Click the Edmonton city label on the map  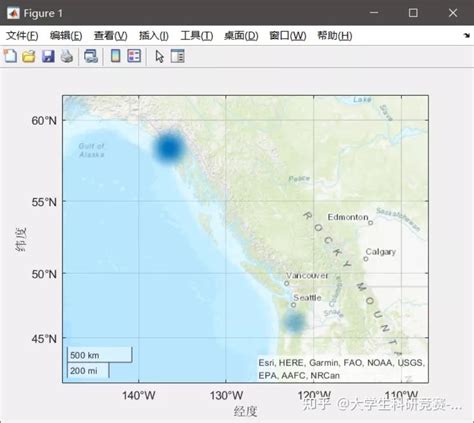348,217
